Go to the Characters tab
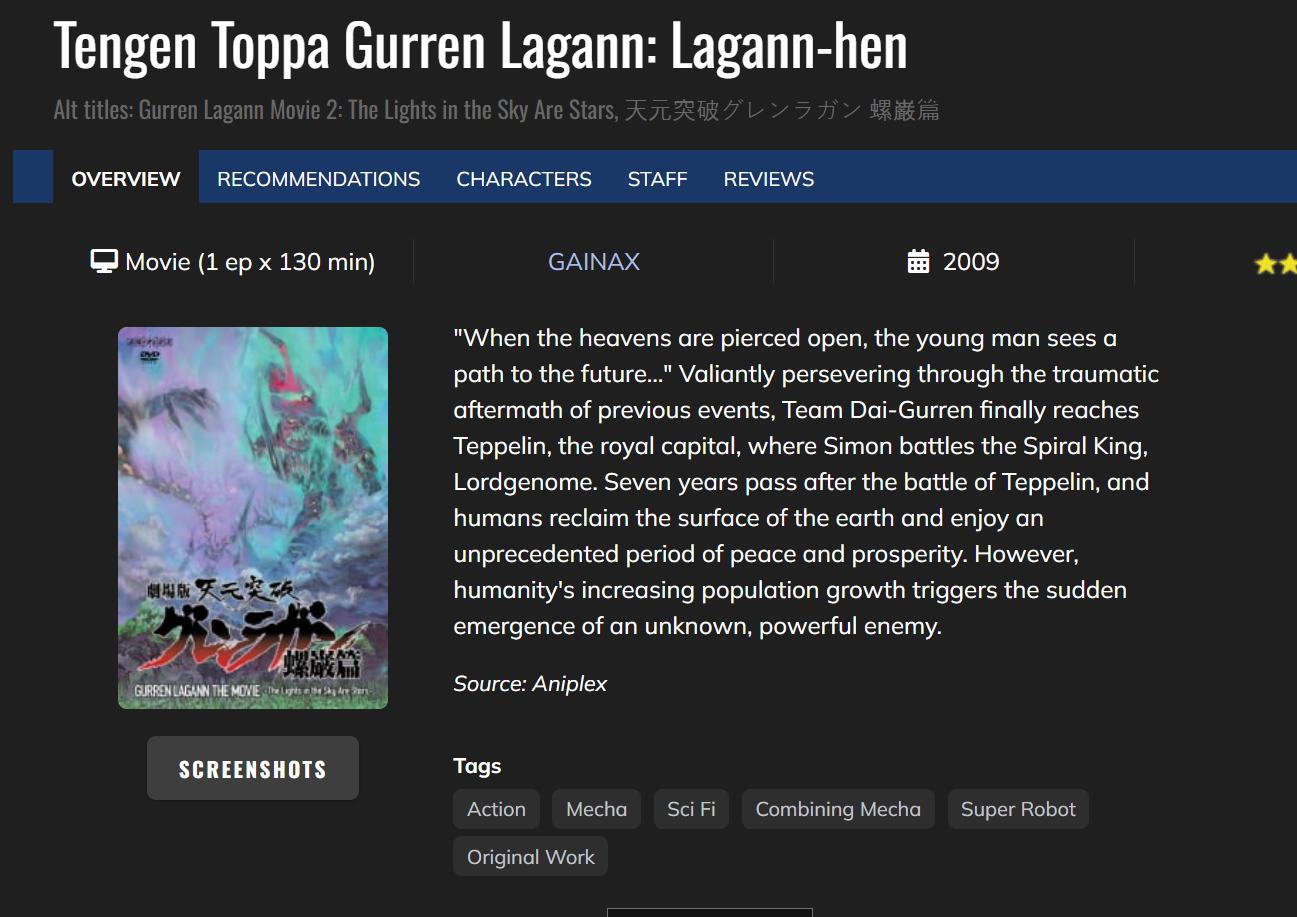Screen dimensions: 1297x917 click(524, 179)
